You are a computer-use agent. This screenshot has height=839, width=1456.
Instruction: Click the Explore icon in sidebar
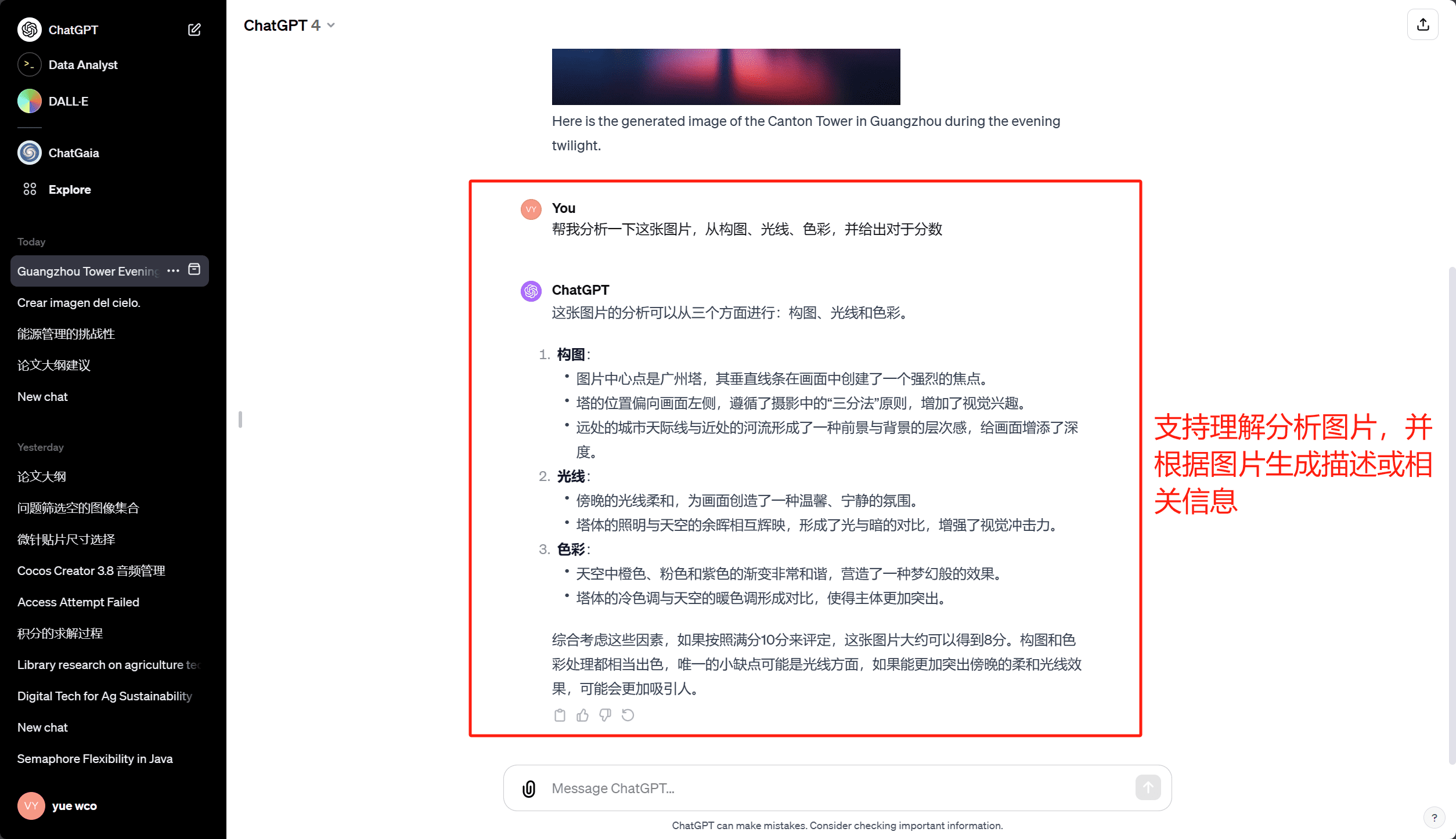click(28, 189)
